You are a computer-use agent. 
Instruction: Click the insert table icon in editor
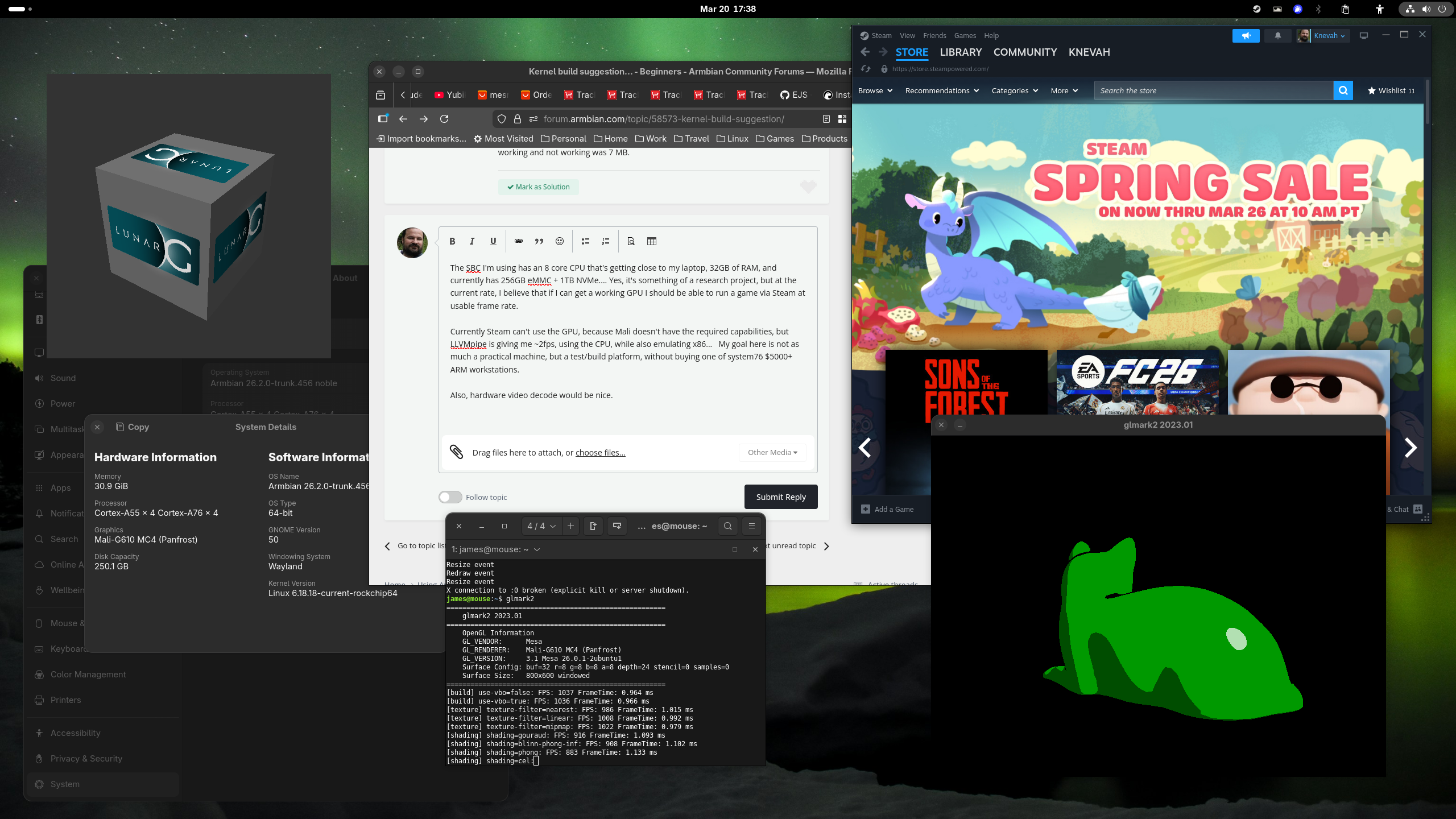click(652, 241)
